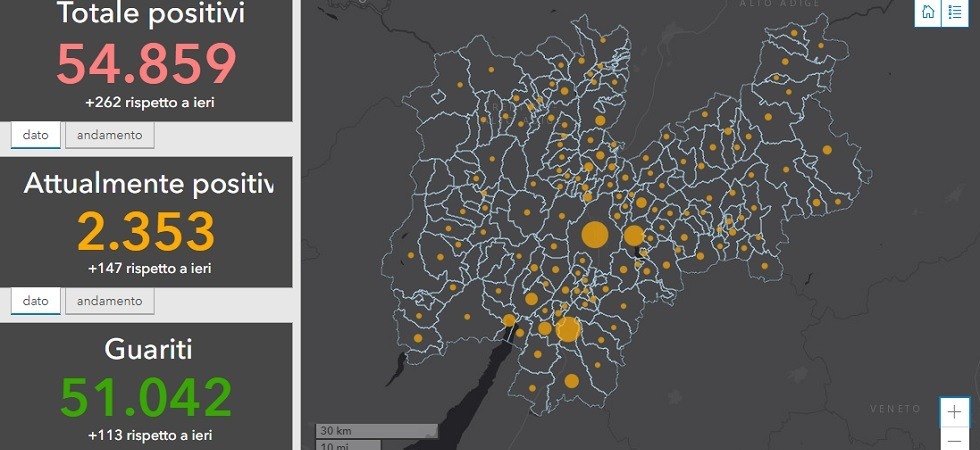Select the southernmost orange bubble on the map
The image size is (980, 450).
pyautogui.click(x=571, y=381)
